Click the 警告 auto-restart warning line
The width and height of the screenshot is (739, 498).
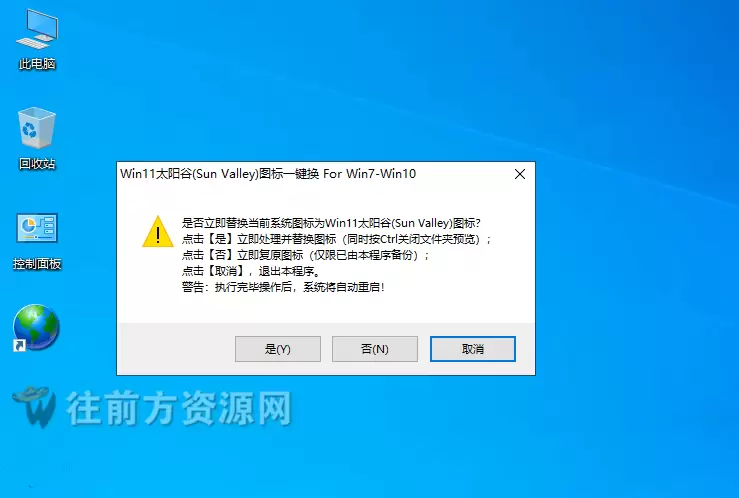tap(283, 287)
